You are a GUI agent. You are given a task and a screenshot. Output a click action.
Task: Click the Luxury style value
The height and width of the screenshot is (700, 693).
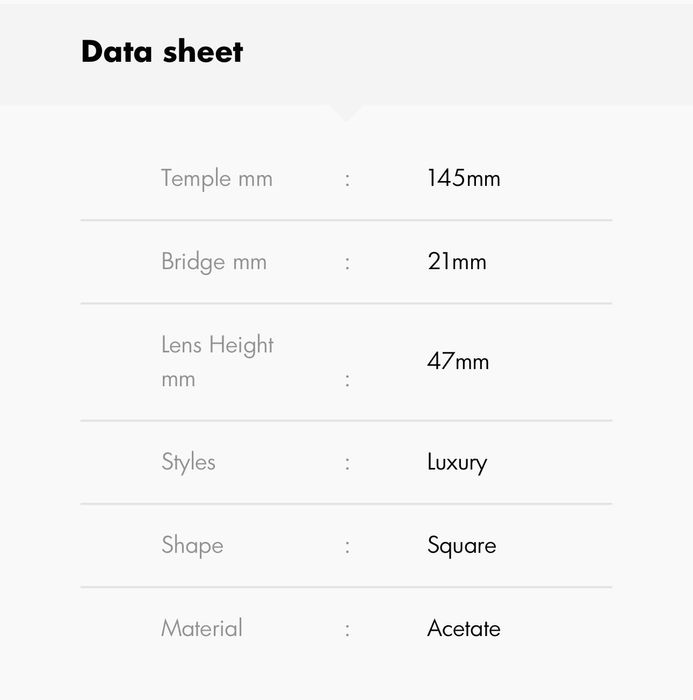click(x=457, y=462)
